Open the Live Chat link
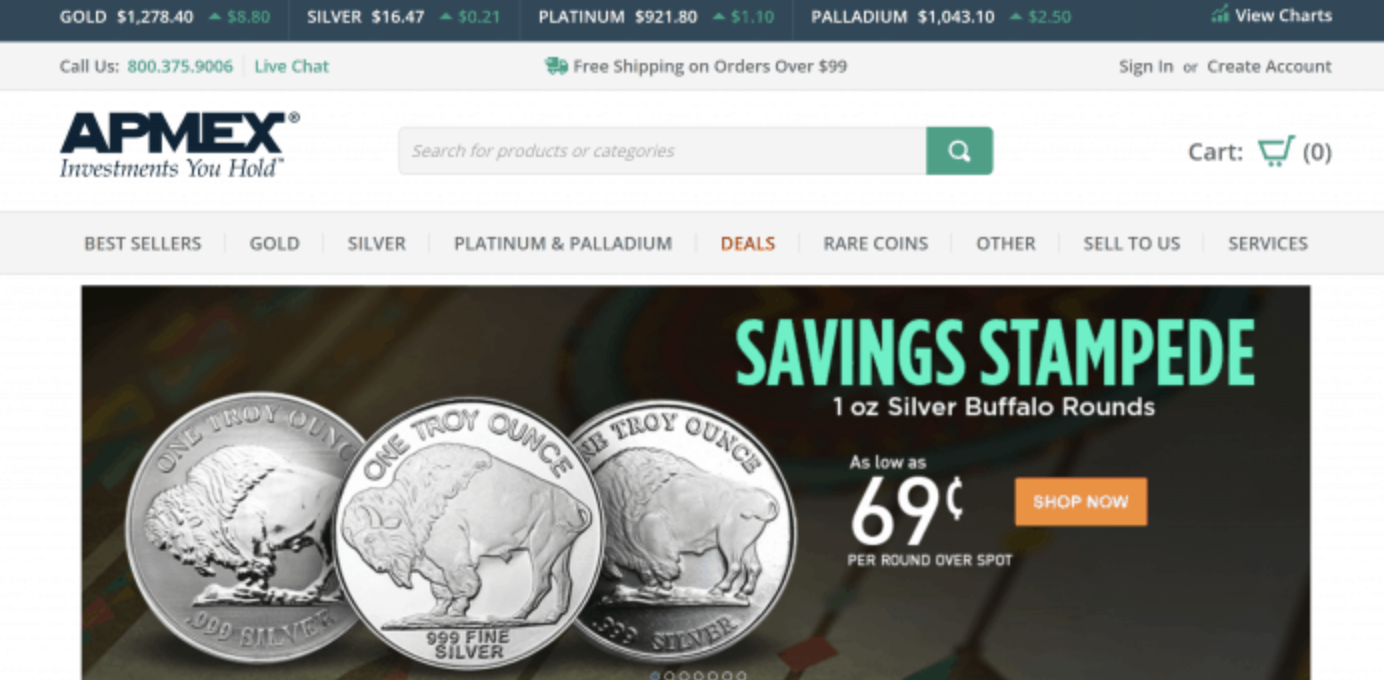 pyautogui.click(x=291, y=66)
